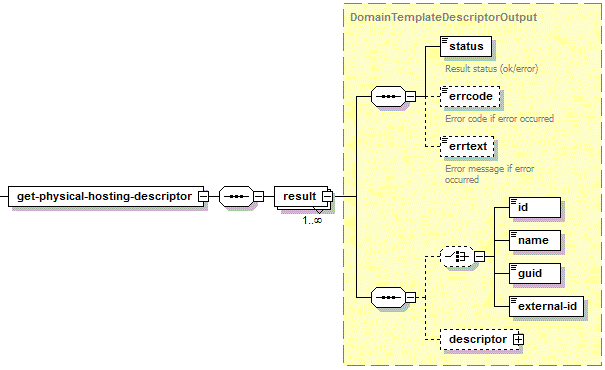605x370 pixels.
Task: Select the id element box
Action: point(535,208)
